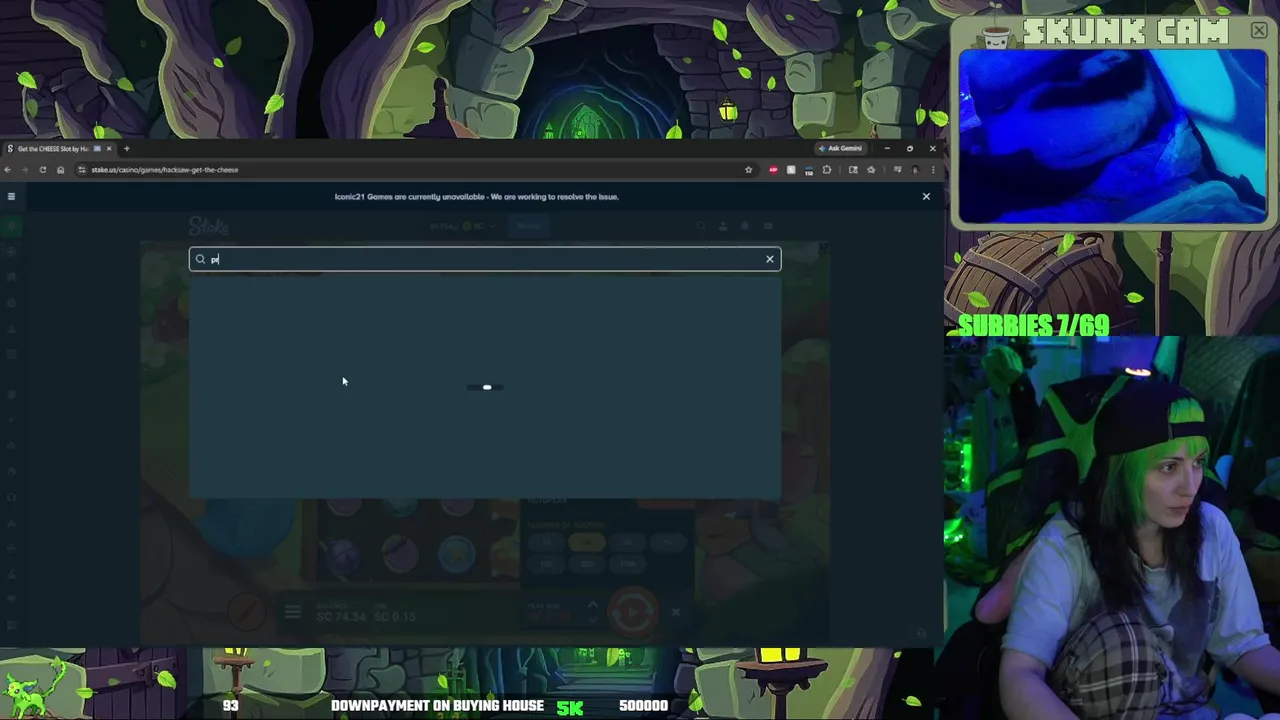The height and width of the screenshot is (720, 1280).
Task: Open the extension showing the 150 badge
Action: (x=809, y=170)
